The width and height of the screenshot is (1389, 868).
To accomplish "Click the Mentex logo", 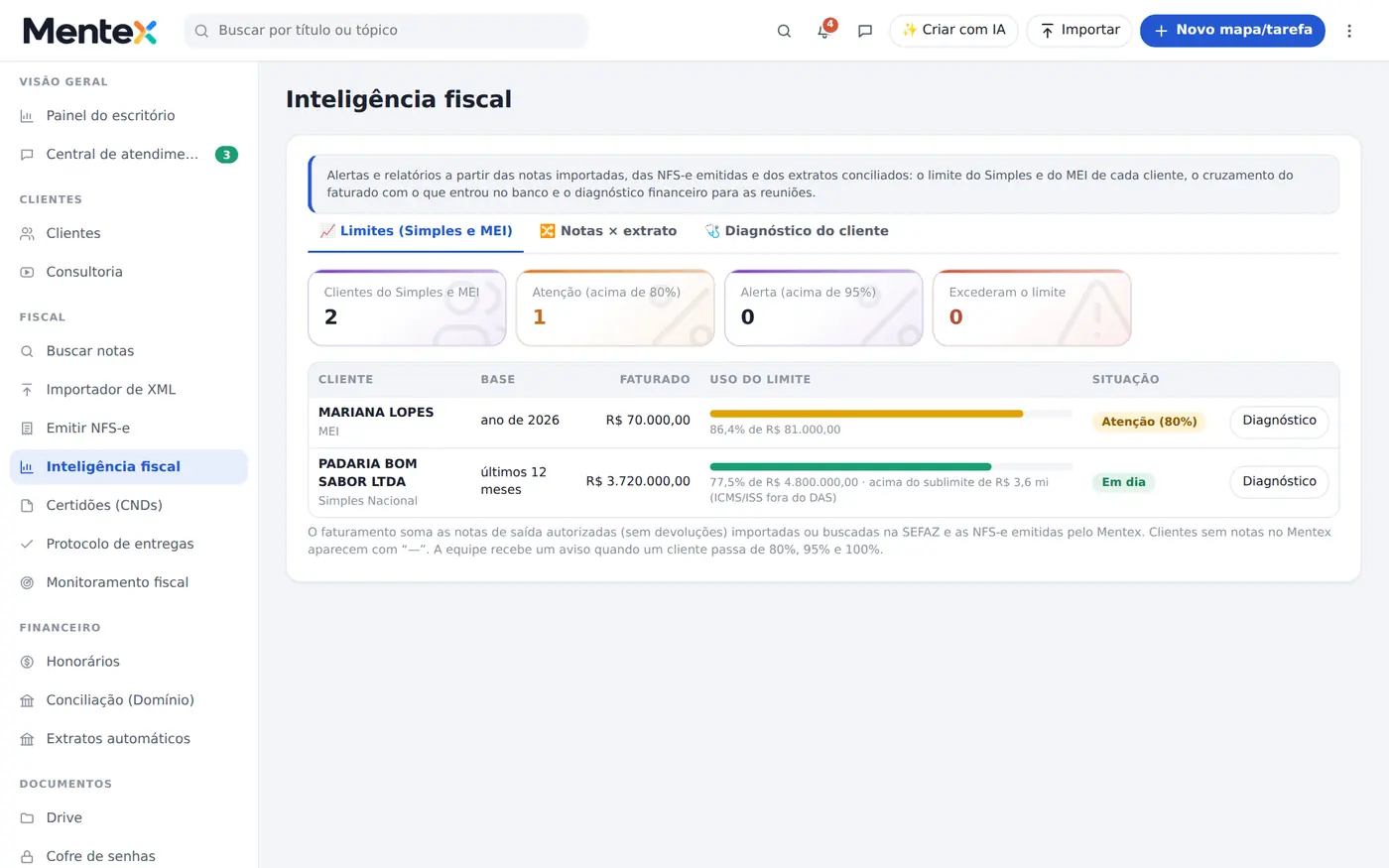I will (x=90, y=31).
